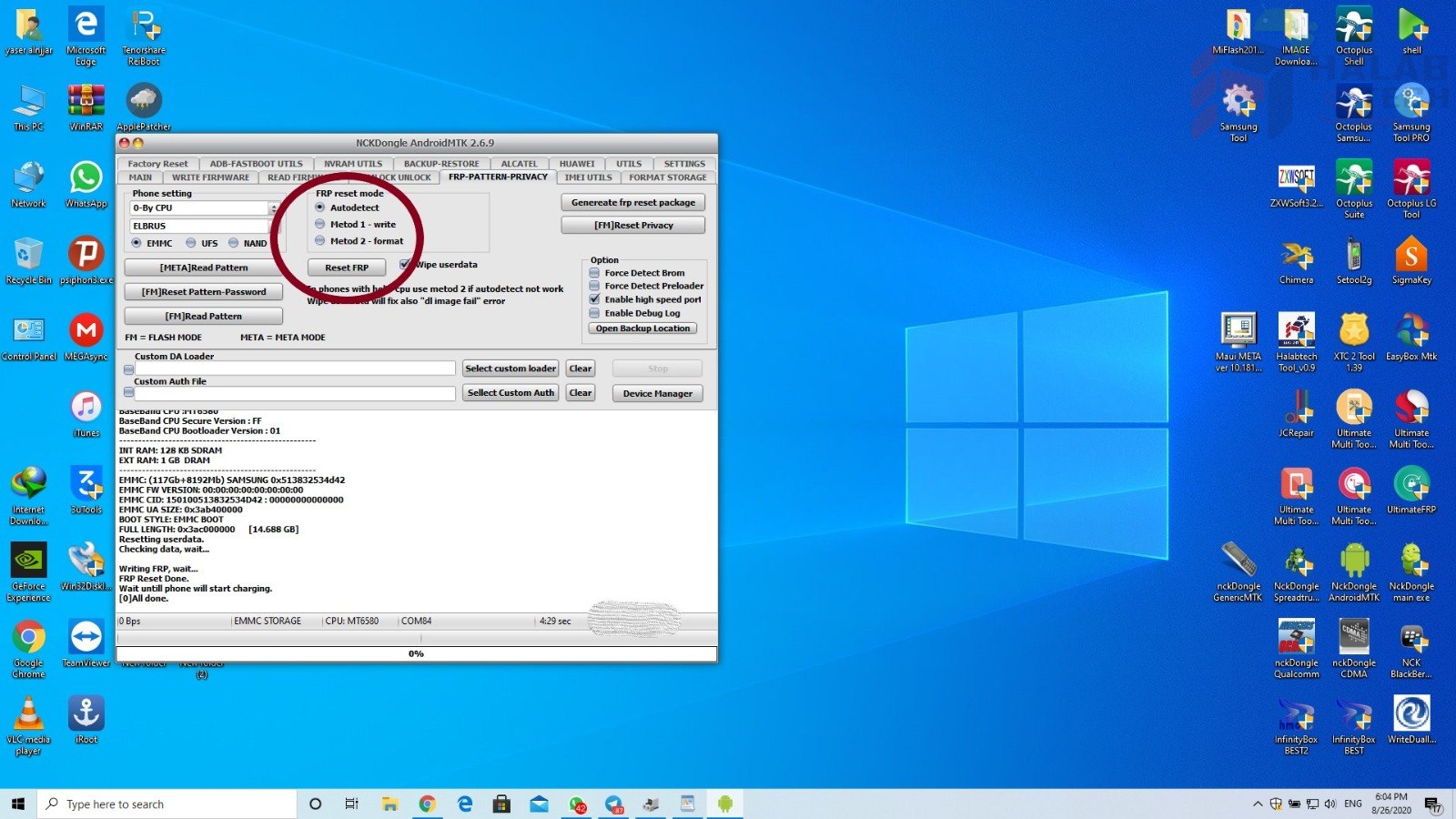Select the Setool2g desktop icon

[1354, 260]
